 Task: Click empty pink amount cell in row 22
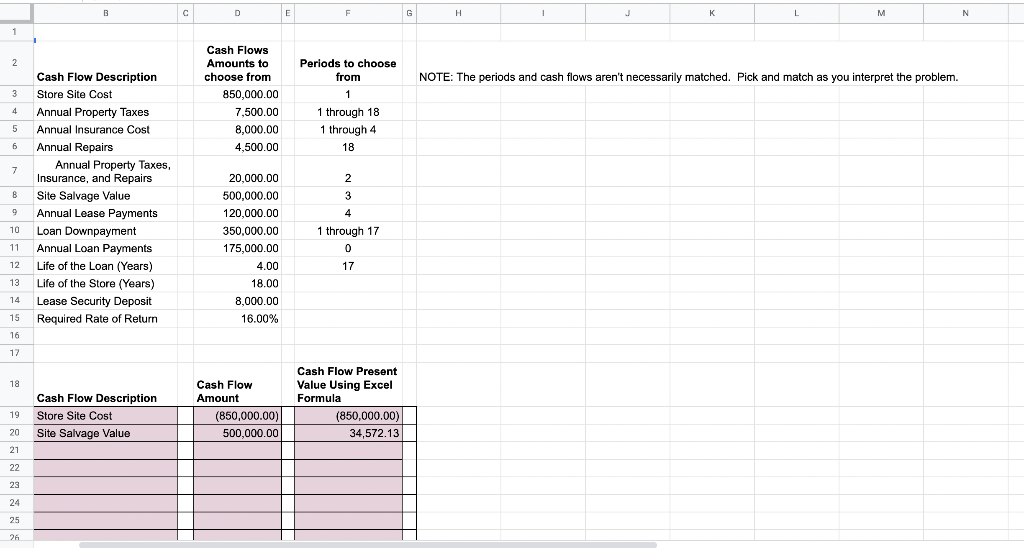click(x=238, y=468)
